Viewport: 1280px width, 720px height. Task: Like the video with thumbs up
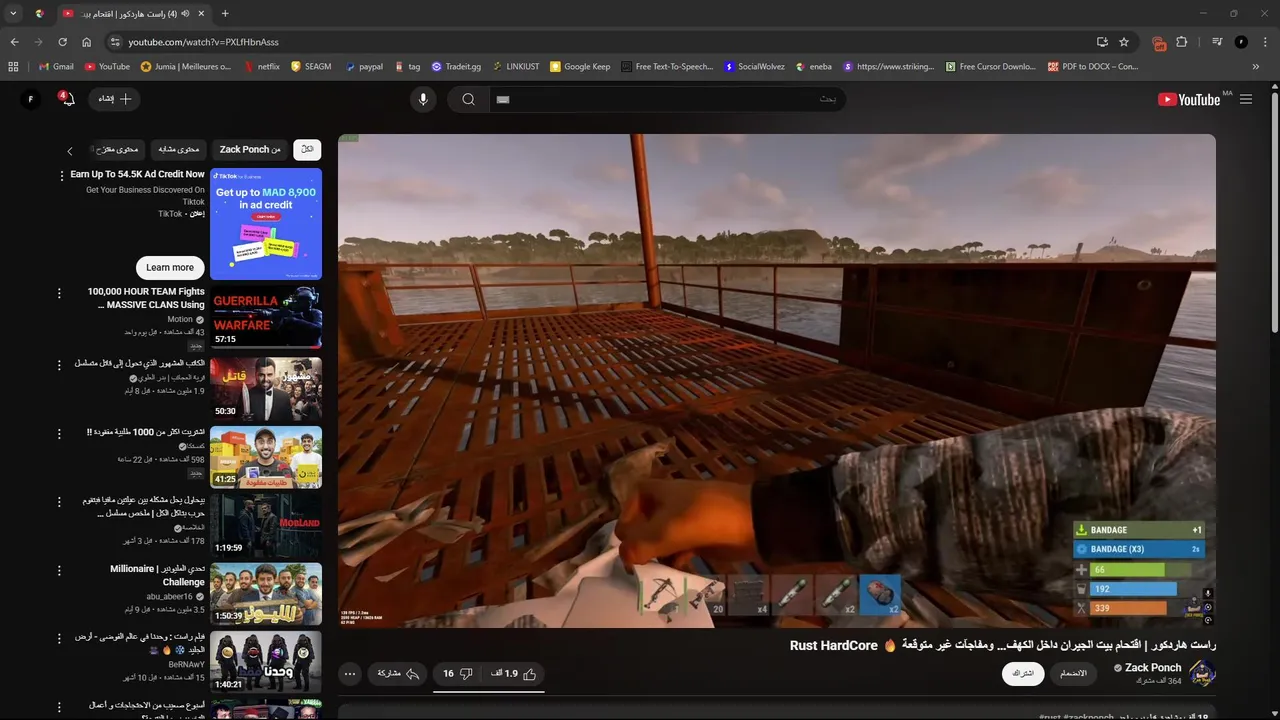pyautogui.click(x=515, y=674)
